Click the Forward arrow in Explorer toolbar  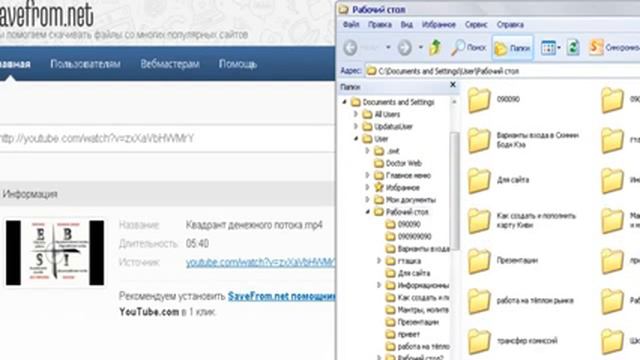click(x=404, y=48)
